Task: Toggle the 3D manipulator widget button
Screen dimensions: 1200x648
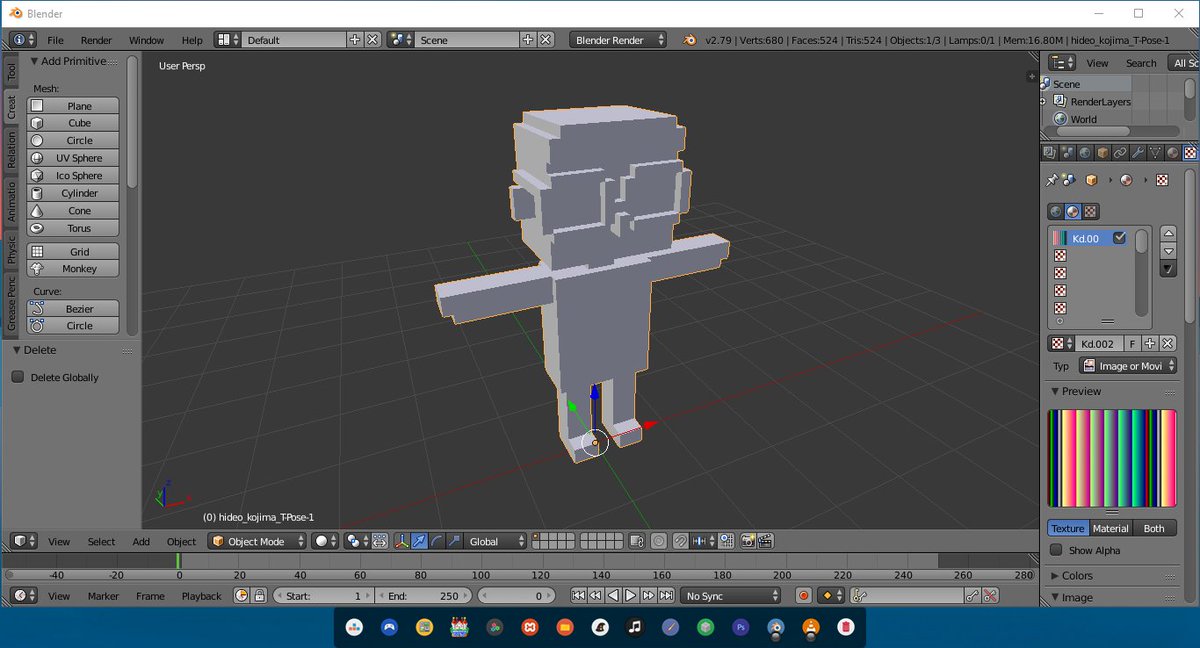Action: click(403, 541)
